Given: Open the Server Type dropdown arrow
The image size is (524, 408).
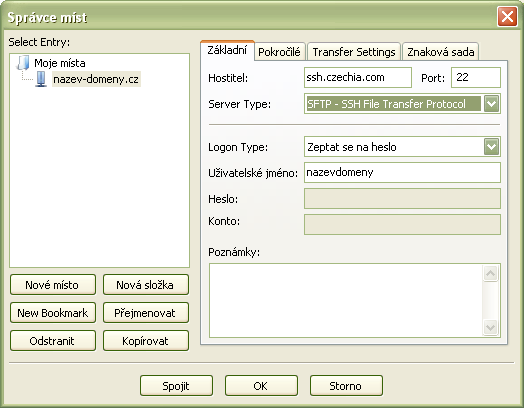Looking at the screenshot, I should coord(491,104).
